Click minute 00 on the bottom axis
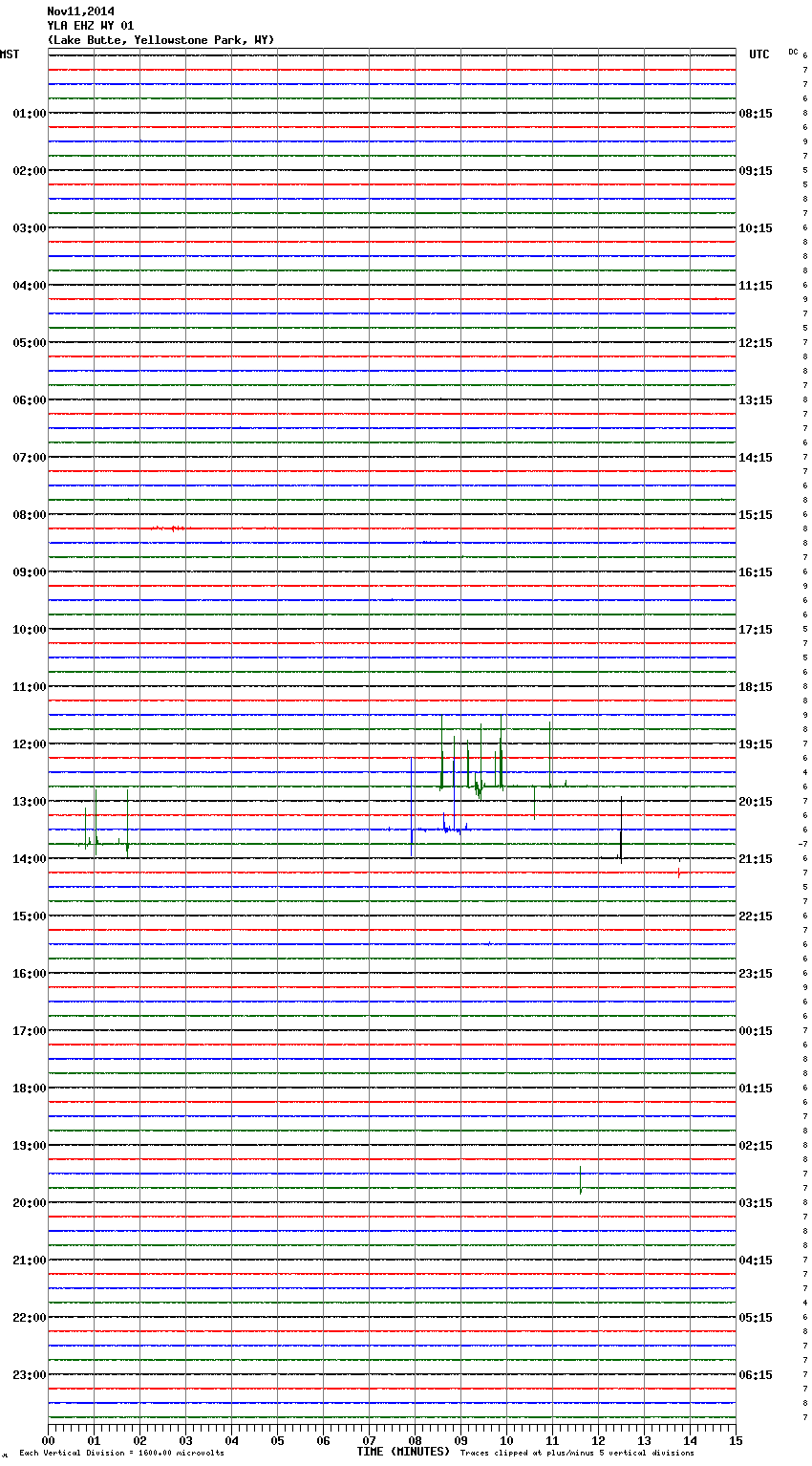This screenshot has height=1466, width=812. 48,1440
